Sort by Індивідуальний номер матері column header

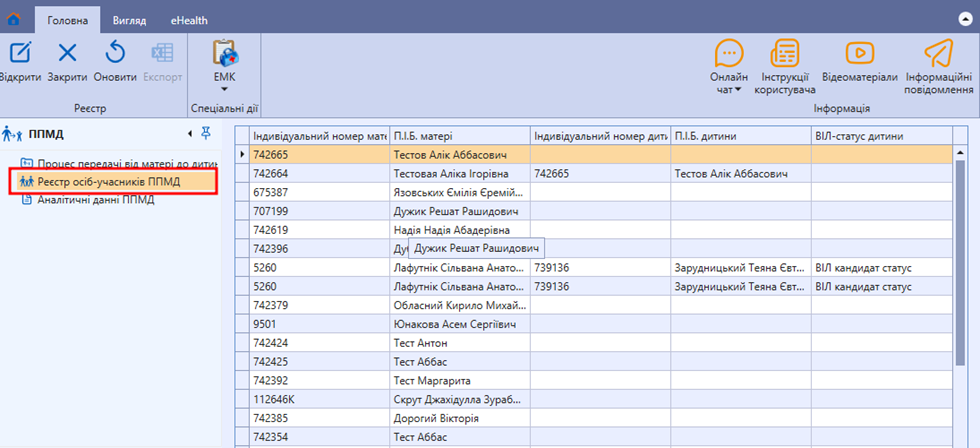coord(319,136)
